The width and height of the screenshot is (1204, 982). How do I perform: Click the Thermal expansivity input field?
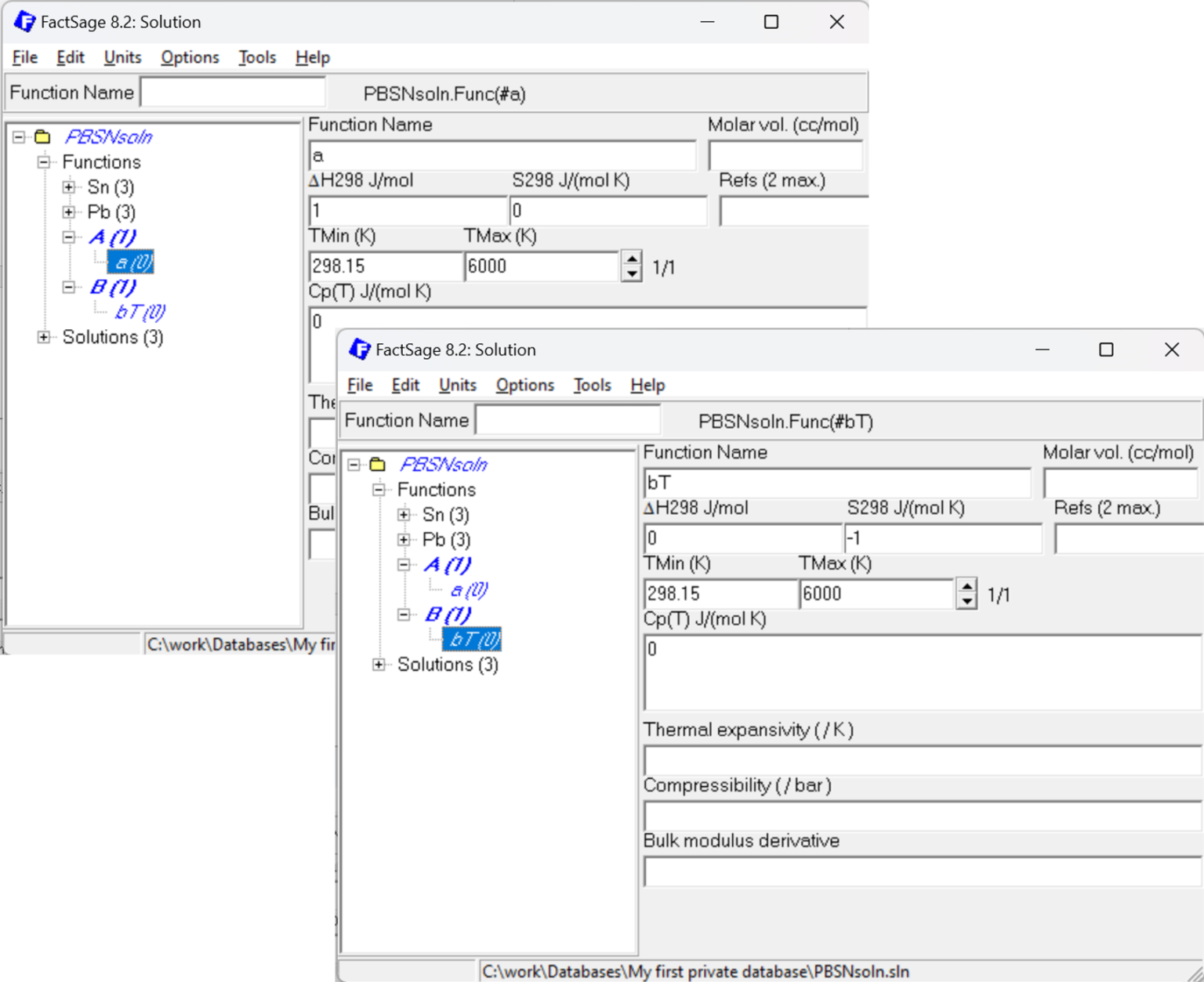click(x=921, y=759)
